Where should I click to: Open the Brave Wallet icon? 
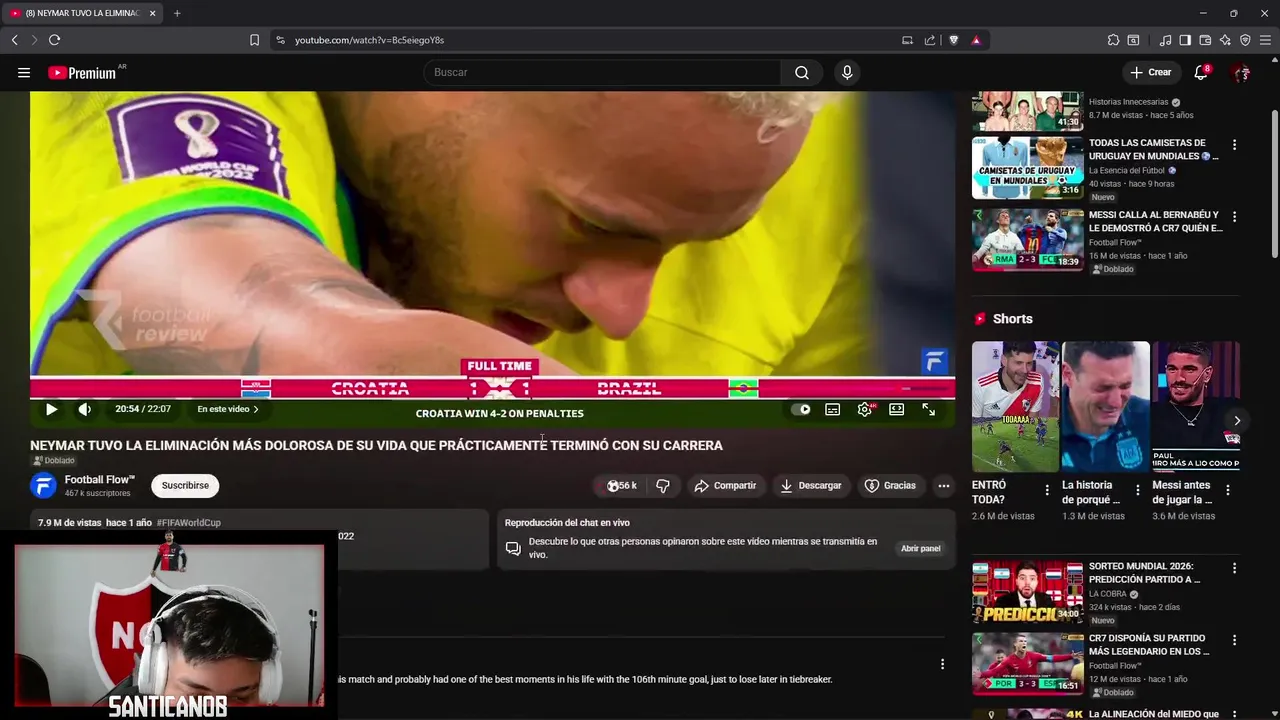(x=1205, y=40)
